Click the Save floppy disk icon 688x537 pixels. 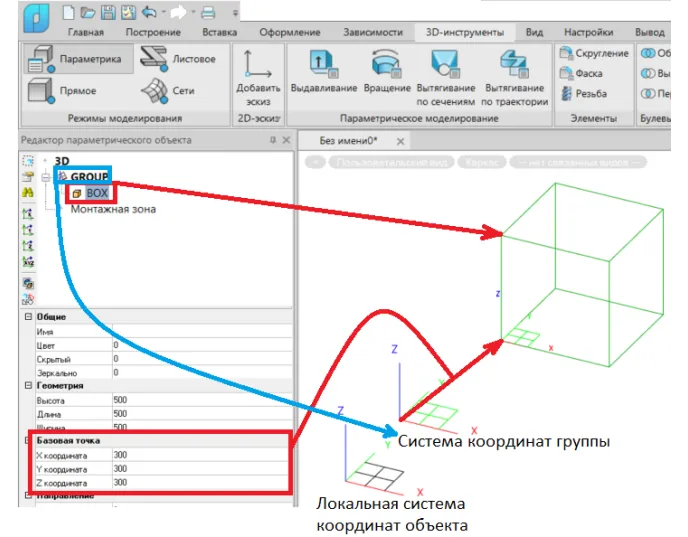click(x=108, y=13)
